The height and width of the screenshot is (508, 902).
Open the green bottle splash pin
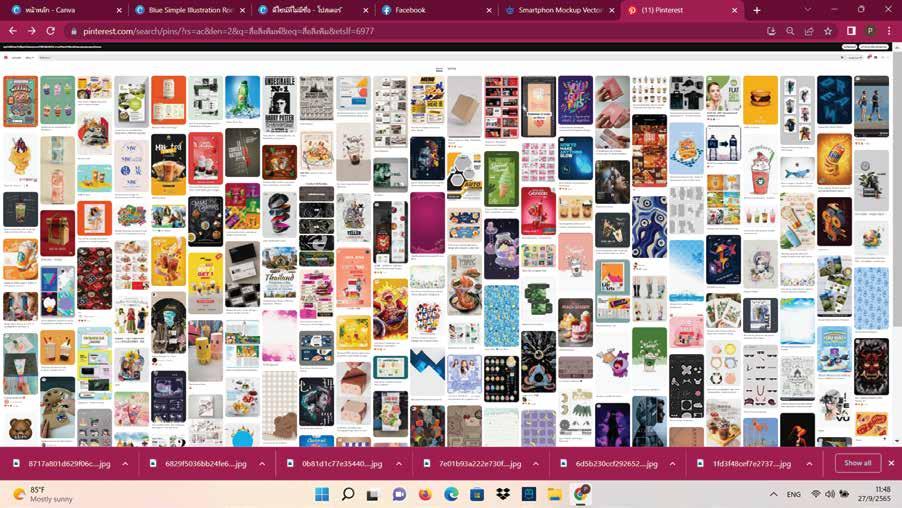click(242, 97)
